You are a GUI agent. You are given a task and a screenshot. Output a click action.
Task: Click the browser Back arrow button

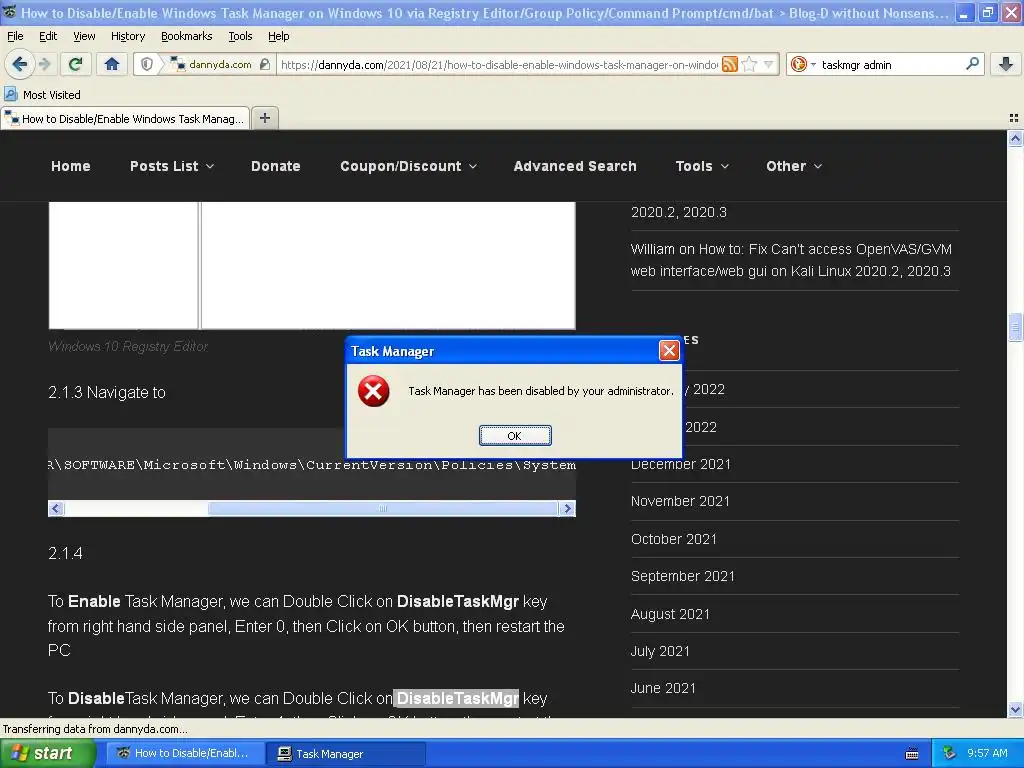coord(19,64)
